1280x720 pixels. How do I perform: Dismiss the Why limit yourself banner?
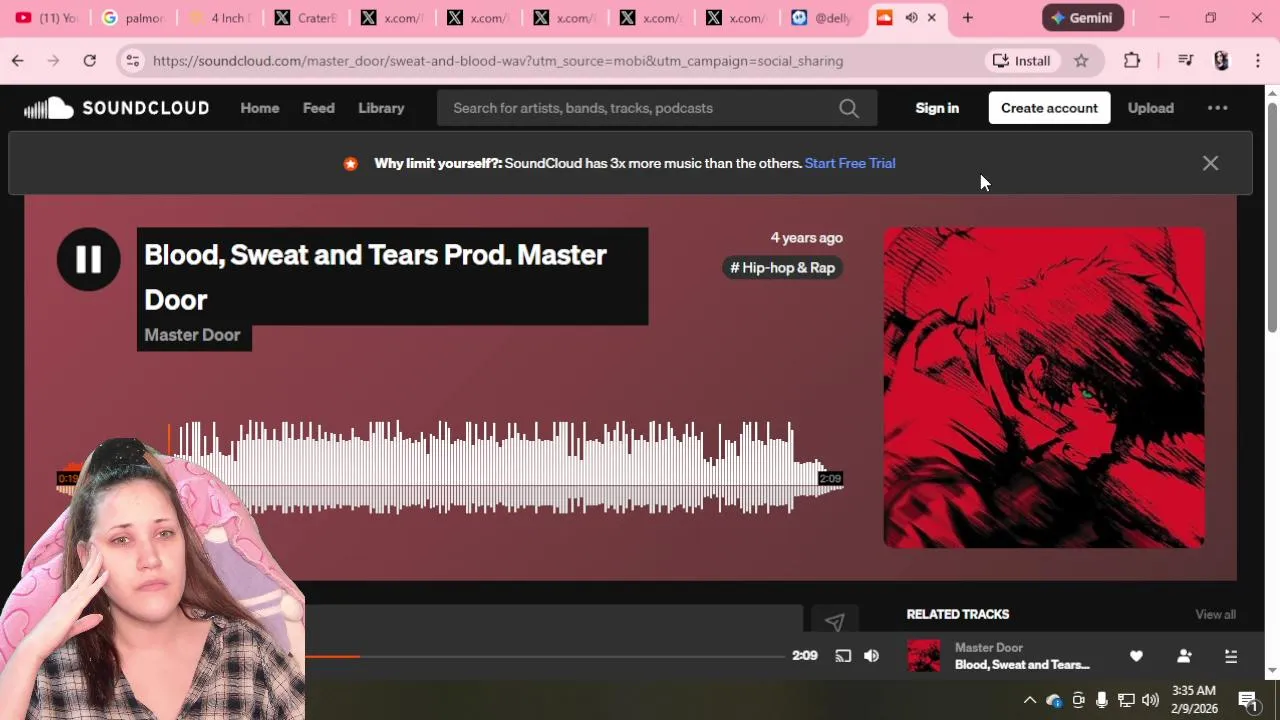[1210, 163]
